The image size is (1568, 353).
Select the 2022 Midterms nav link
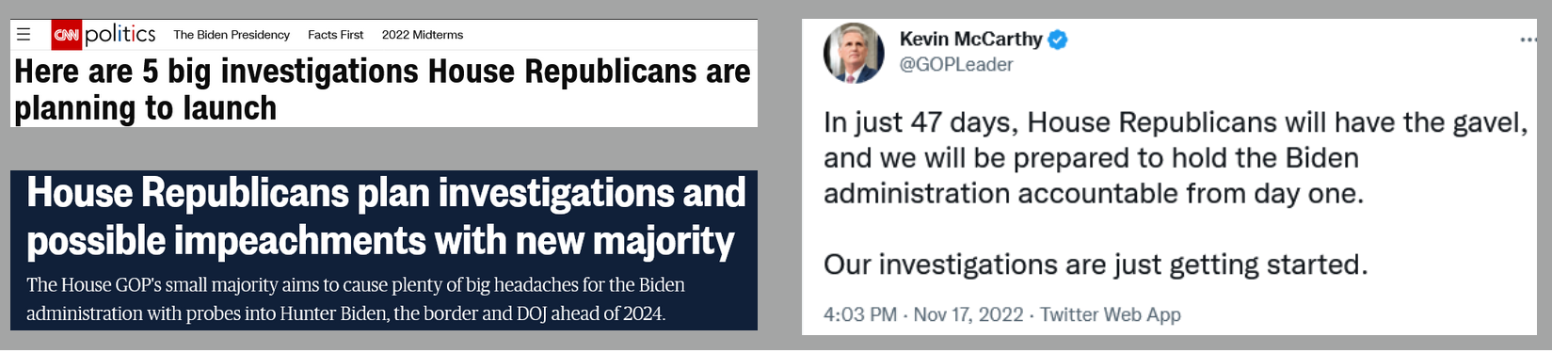(x=423, y=35)
